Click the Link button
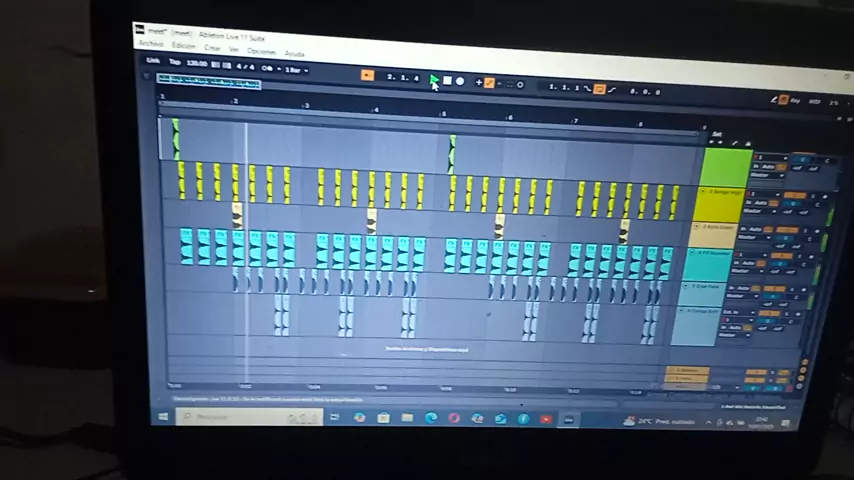The height and width of the screenshot is (480, 854). pos(153,60)
